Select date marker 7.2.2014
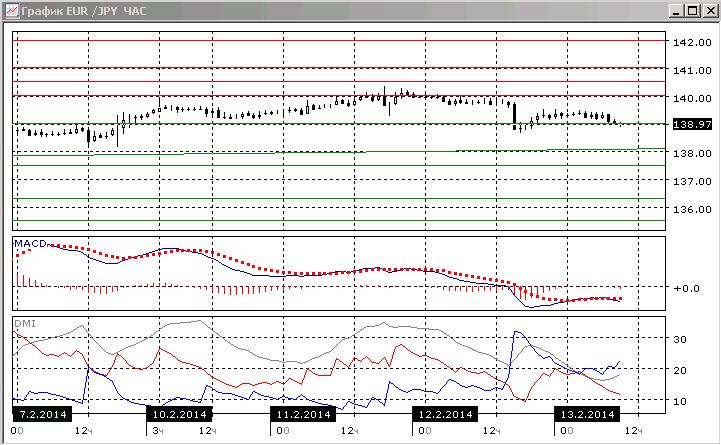This screenshot has width=721, height=445. tap(42, 414)
